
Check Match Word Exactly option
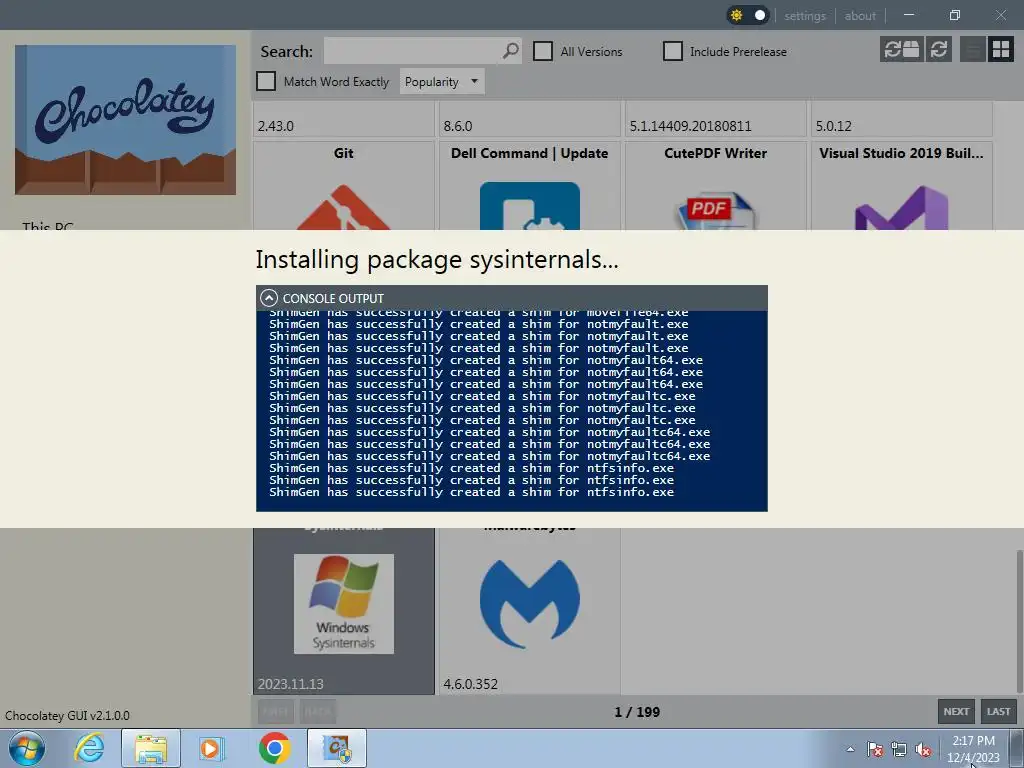coord(266,81)
